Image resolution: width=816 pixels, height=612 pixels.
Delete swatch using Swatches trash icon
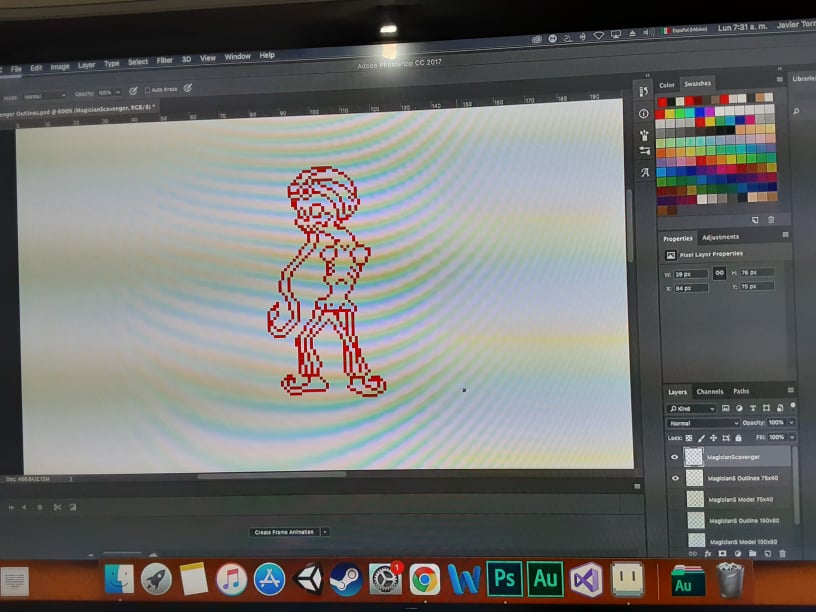click(x=771, y=220)
